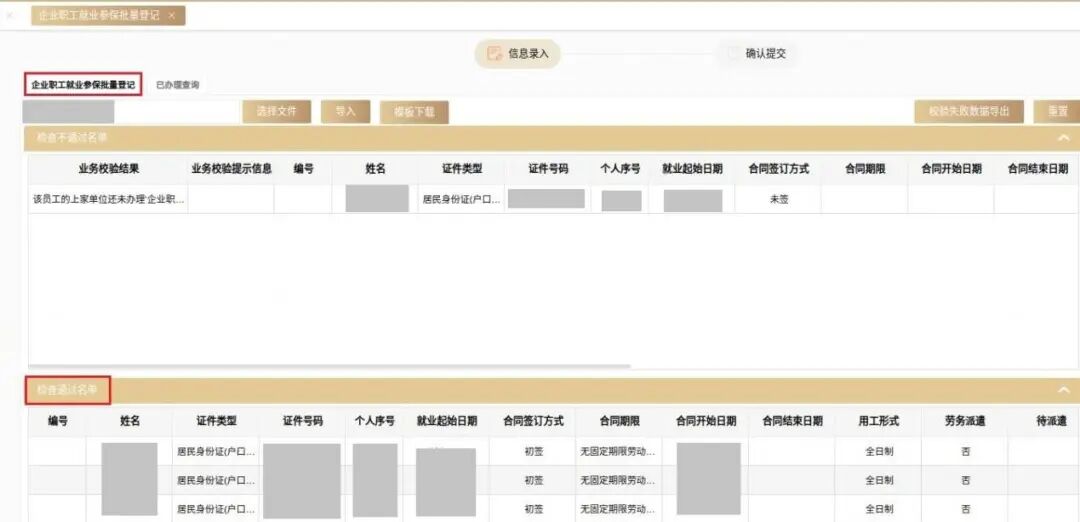Image resolution: width=1080 pixels, height=522 pixels.
Task: Click 居民身份证 in third passed row
Action: click(216, 510)
